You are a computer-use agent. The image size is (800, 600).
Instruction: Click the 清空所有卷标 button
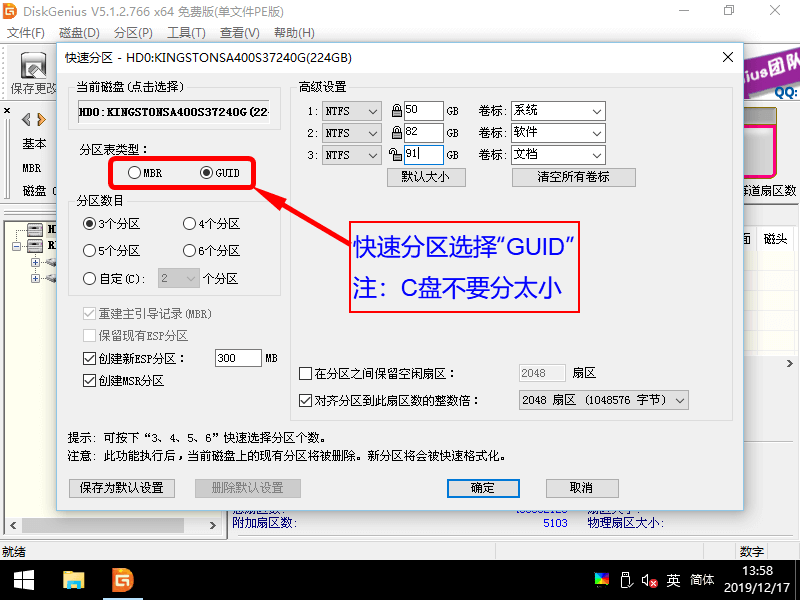click(573, 177)
